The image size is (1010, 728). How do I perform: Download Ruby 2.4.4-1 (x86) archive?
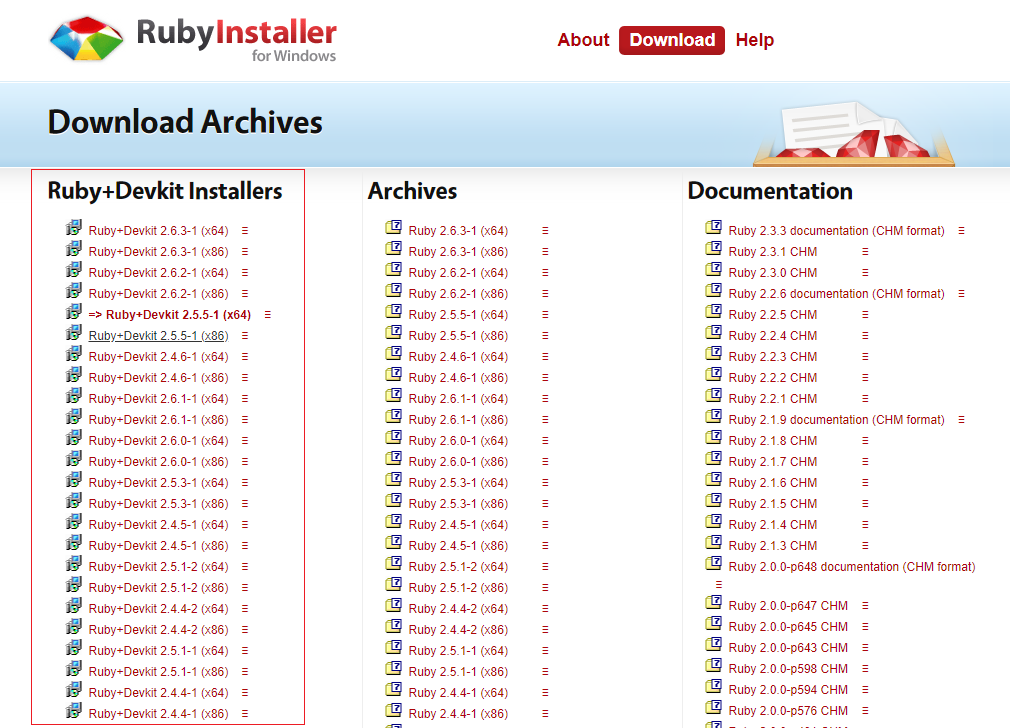(458, 714)
